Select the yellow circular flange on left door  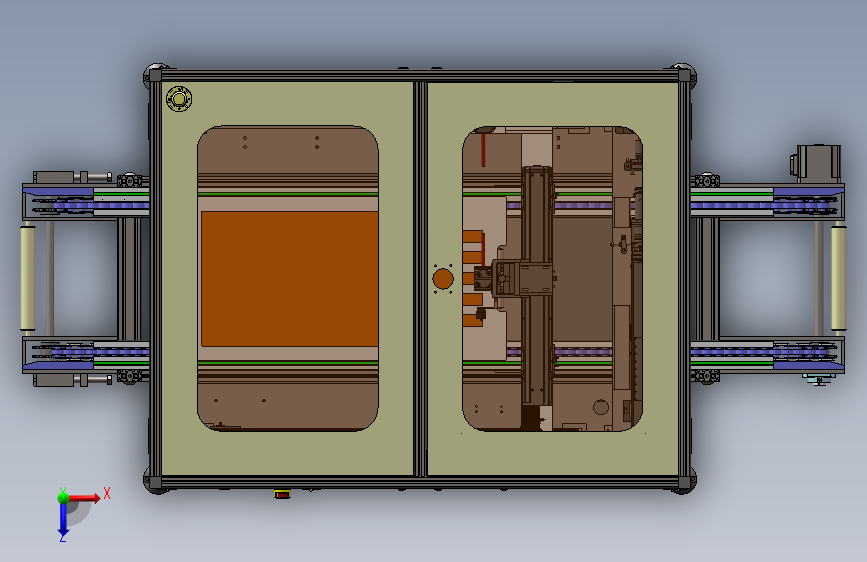click(x=179, y=99)
